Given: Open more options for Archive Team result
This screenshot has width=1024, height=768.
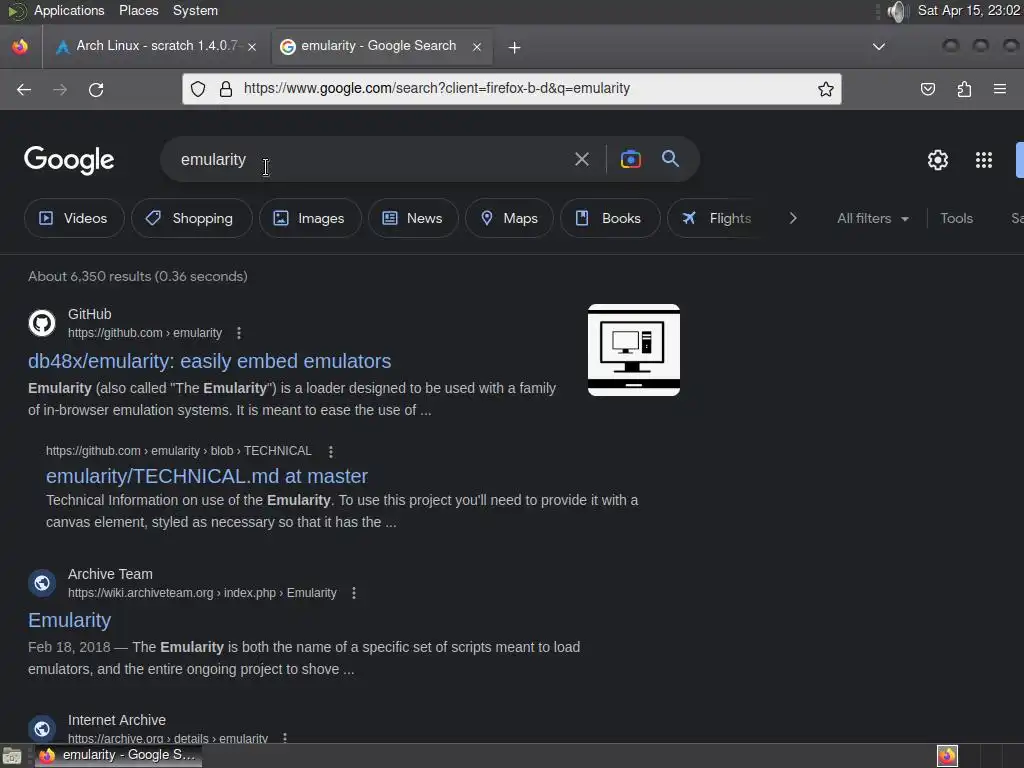Looking at the screenshot, I should click(354, 593).
